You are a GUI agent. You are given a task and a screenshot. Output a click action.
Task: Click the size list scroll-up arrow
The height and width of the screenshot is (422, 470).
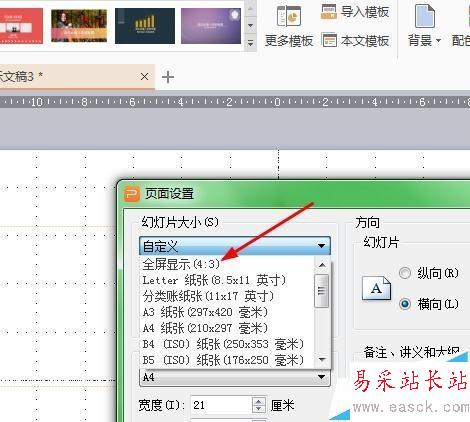322,265
